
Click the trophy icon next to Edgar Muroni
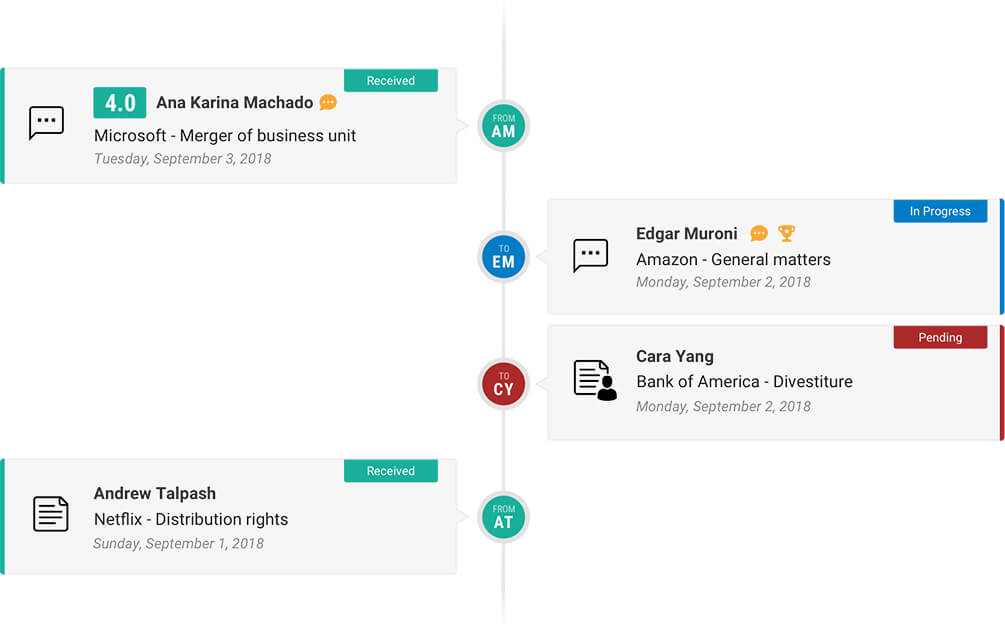point(786,233)
